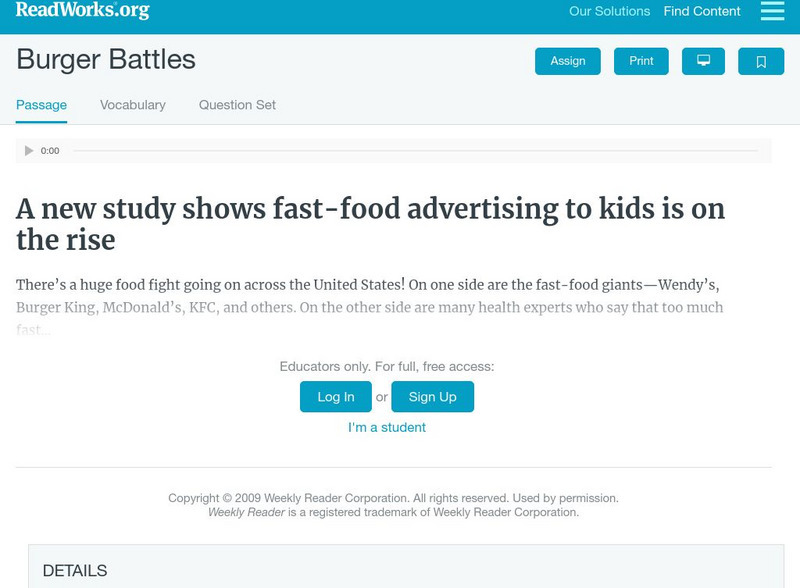Image resolution: width=800 pixels, height=588 pixels.
Task: Click the Assign button
Action: pyautogui.click(x=567, y=61)
